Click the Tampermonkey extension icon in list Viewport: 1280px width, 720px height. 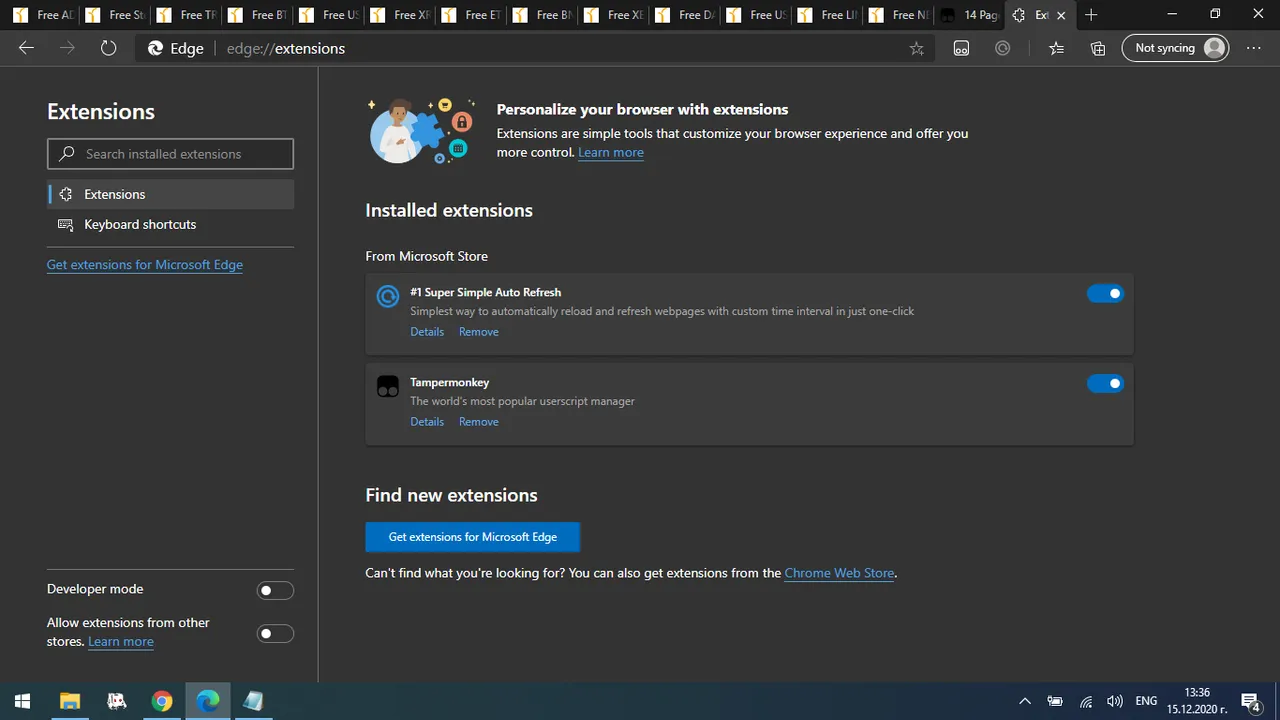pyautogui.click(x=388, y=386)
